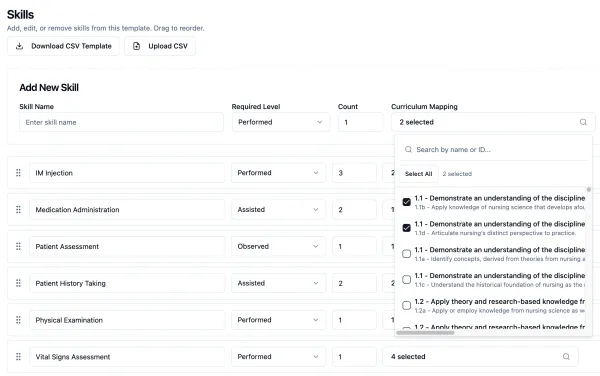The height and width of the screenshot is (376, 600).
Task: Click the Enter skill name field
Action: pos(121,122)
